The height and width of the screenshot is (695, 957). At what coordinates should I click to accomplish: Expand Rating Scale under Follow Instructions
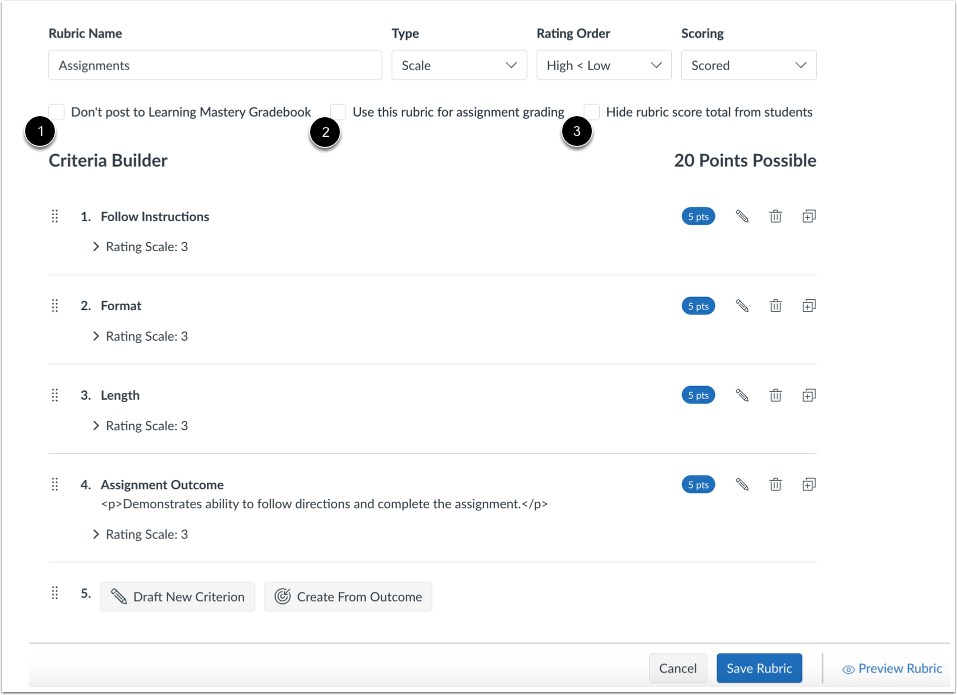(96, 246)
